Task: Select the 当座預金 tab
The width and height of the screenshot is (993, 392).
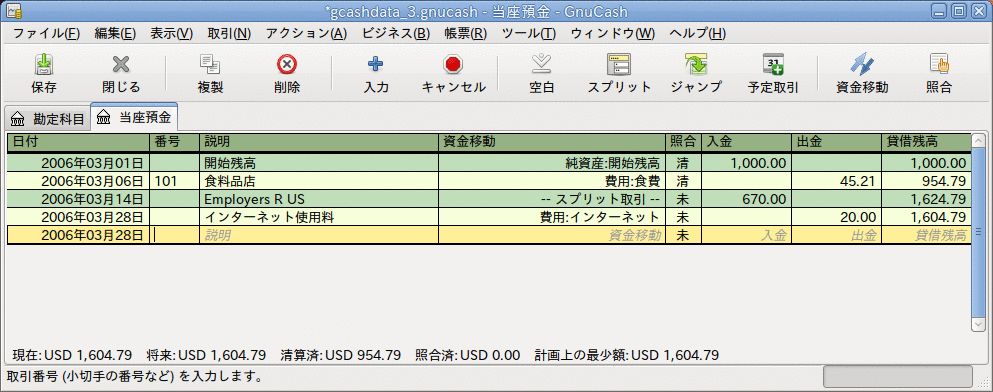Action: tap(134, 118)
